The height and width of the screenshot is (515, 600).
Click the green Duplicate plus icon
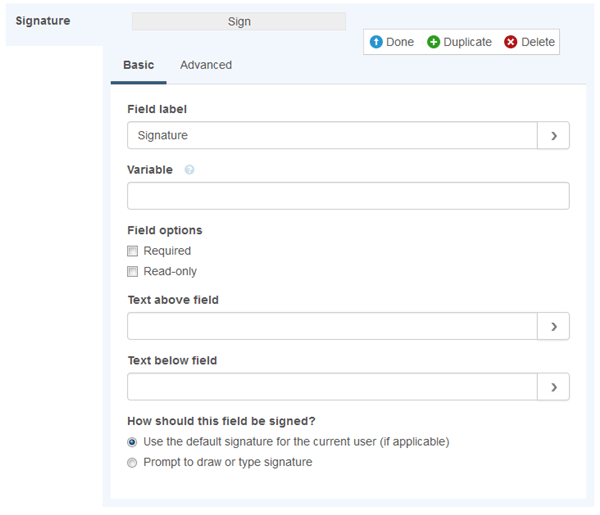pos(433,42)
